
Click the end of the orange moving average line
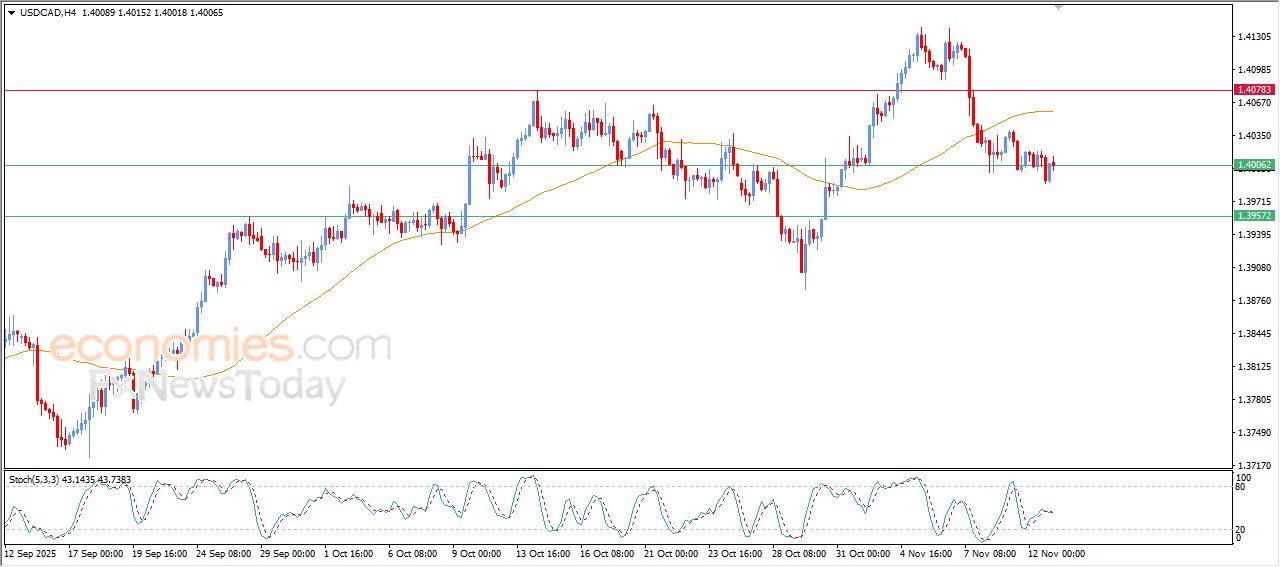pos(1051,111)
